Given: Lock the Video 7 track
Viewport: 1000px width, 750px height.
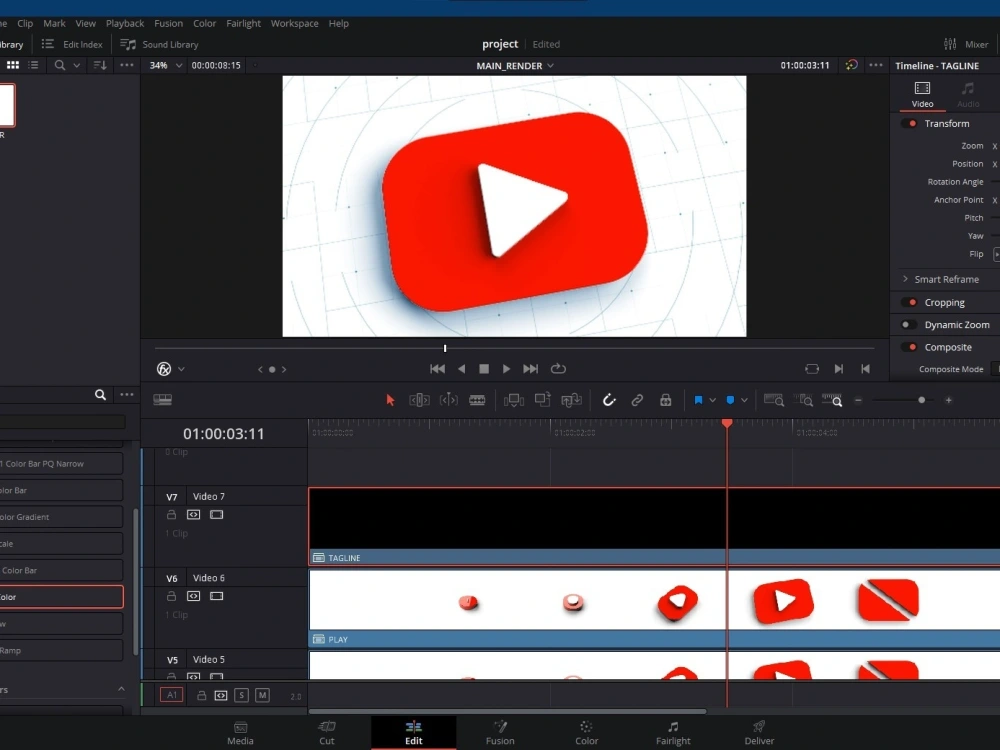Looking at the screenshot, I should pyautogui.click(x=171, y=515).
